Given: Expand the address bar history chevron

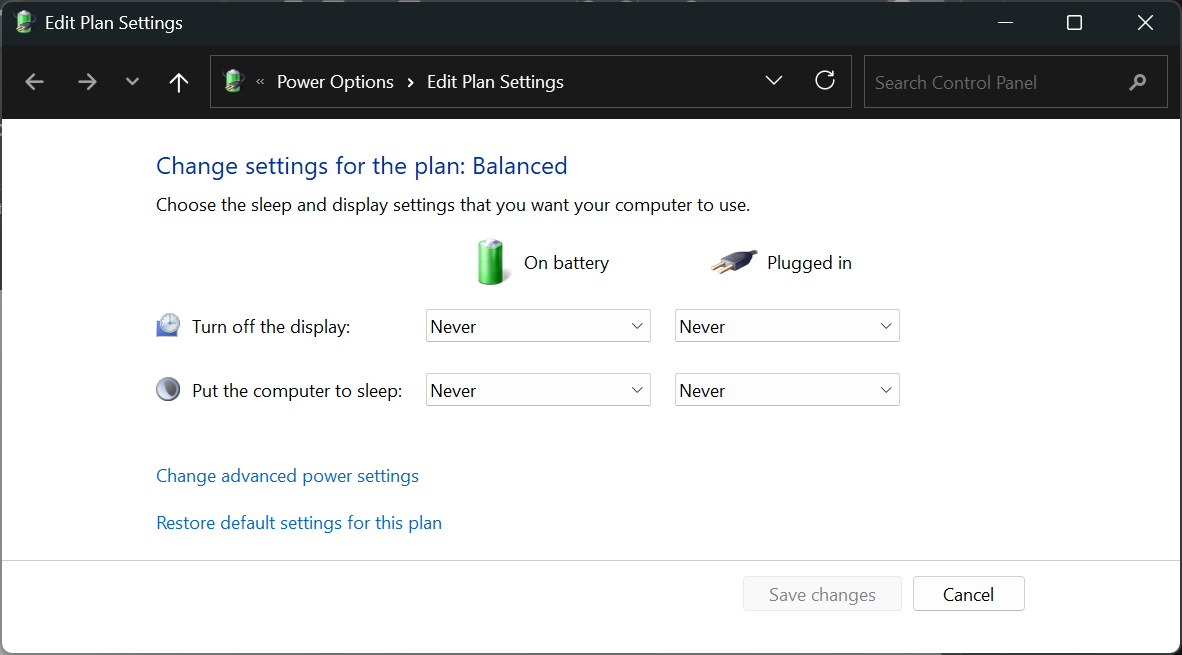Looking at the screenshot, I should point(773,81).
